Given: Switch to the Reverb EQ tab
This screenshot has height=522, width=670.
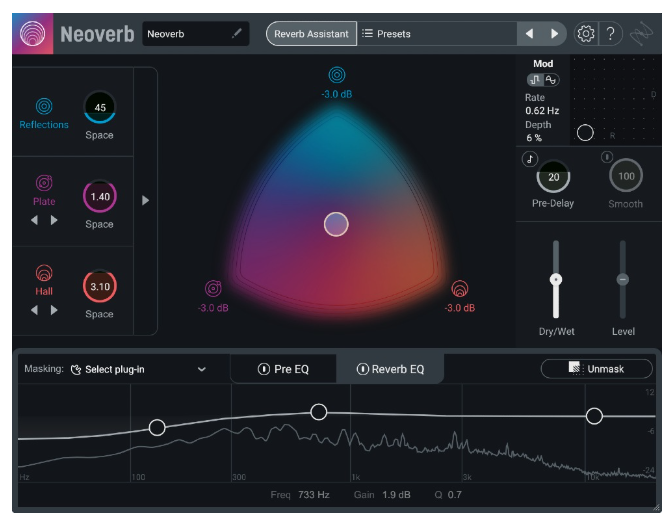Looking at the screenshot, I should pos(390,369).
